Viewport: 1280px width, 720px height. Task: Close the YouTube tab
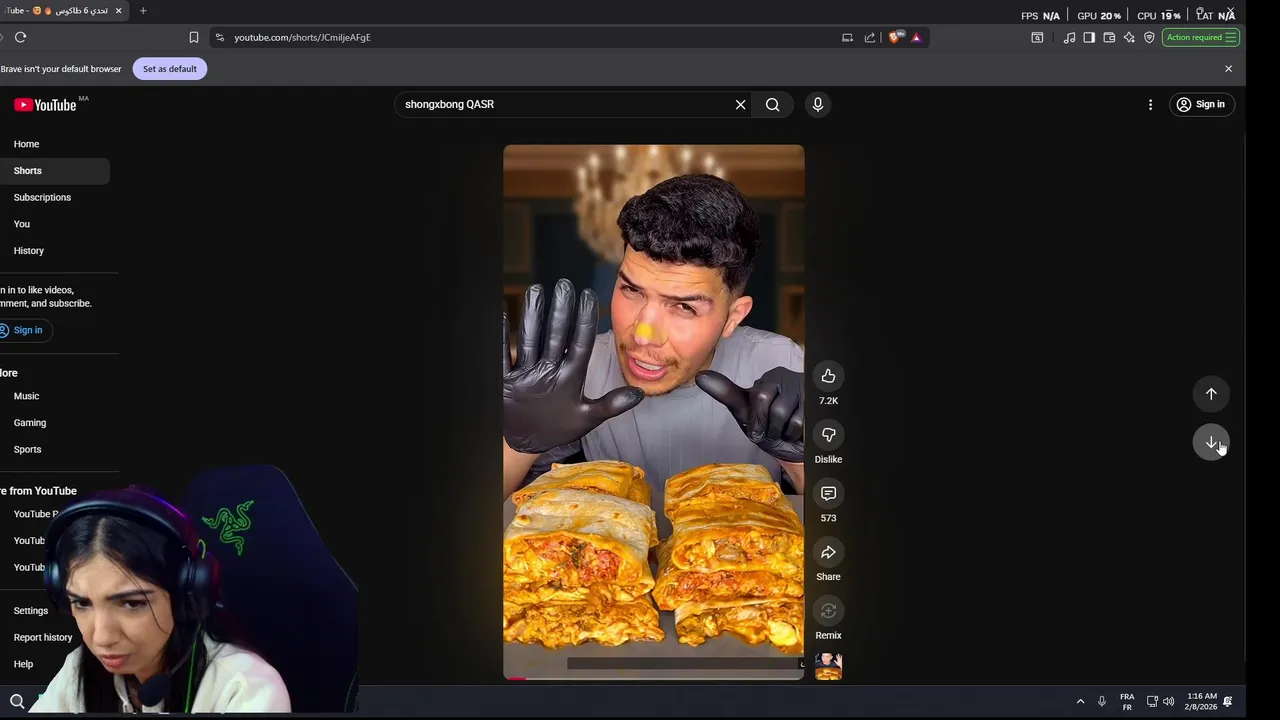click(119, 11)
